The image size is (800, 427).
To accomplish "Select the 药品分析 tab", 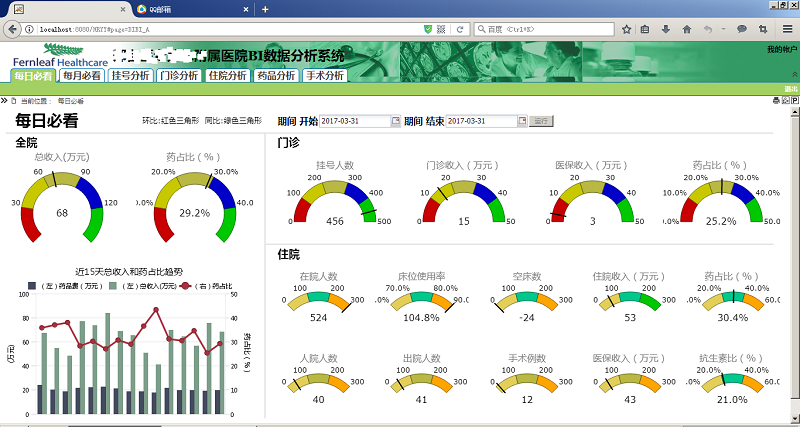I will [275, 75].
